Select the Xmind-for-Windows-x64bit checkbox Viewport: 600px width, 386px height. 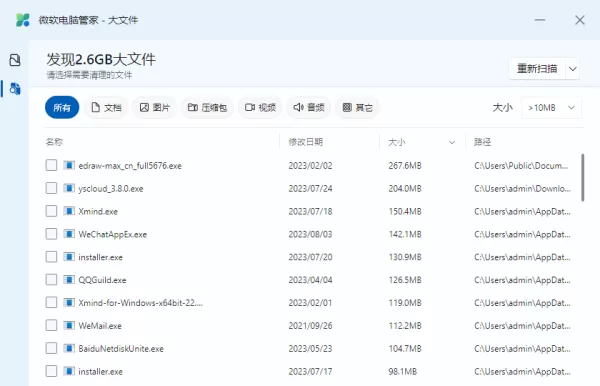(51, 303)
